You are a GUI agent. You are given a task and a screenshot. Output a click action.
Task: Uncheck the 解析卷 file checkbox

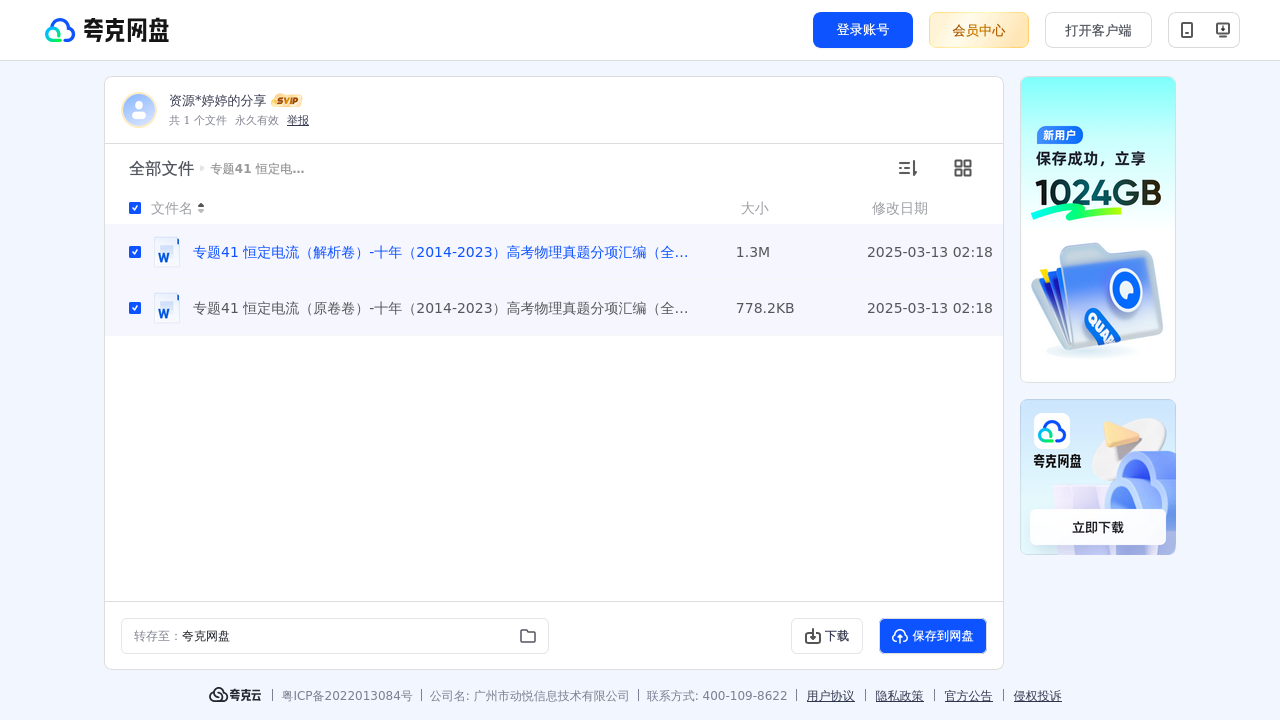point(135,252)
